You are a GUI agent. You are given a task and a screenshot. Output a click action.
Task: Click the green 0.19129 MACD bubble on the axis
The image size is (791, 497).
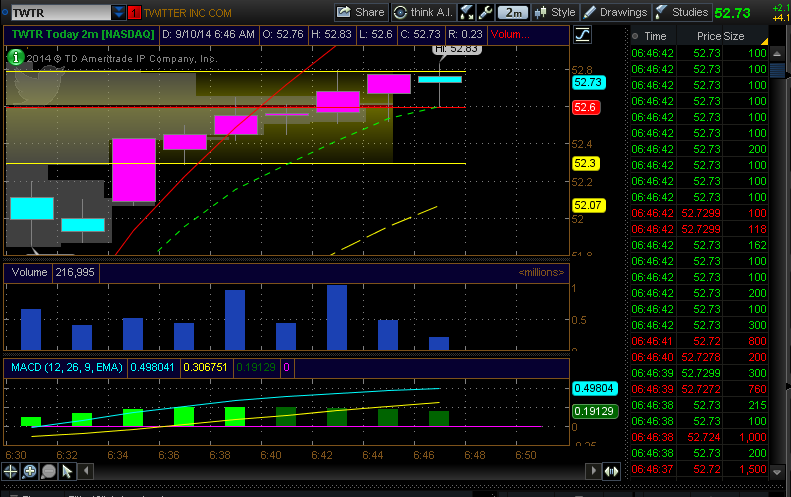(595, 411)
